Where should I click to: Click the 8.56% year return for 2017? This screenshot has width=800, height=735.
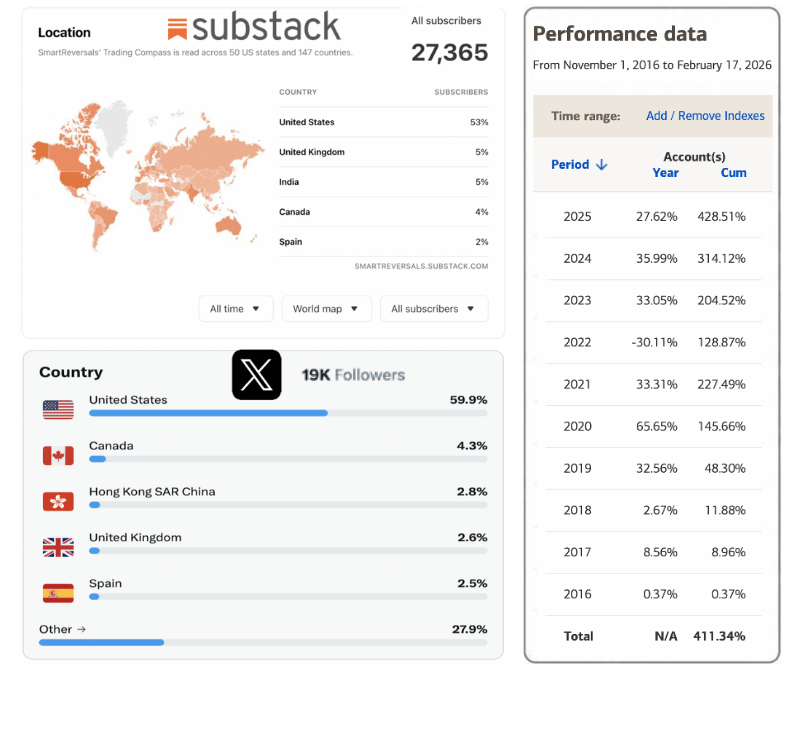pyautogui.click(x=660, y=552)
